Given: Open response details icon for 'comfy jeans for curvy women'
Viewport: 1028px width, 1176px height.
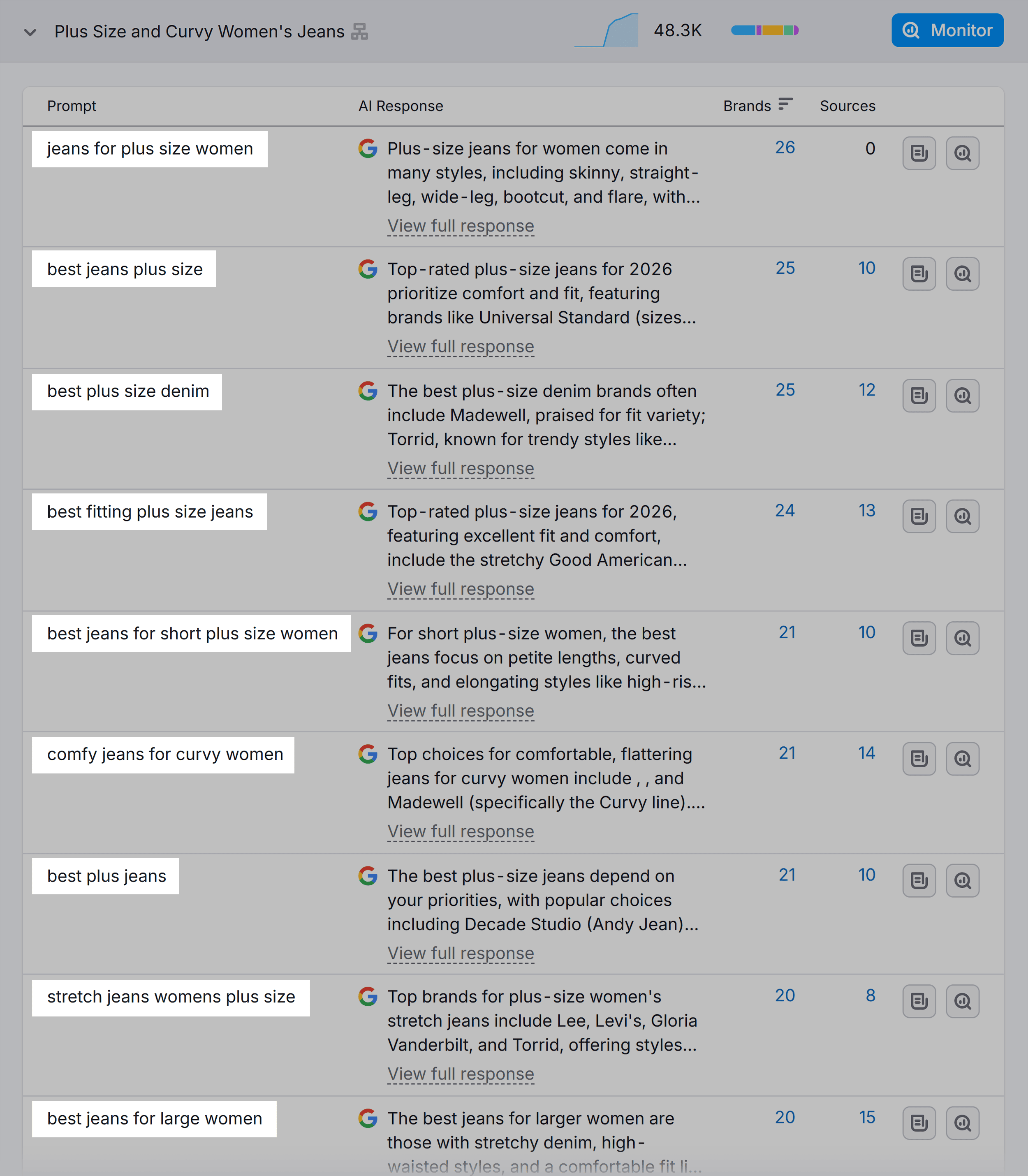Looking at the screenshot, I should point(919,759).
